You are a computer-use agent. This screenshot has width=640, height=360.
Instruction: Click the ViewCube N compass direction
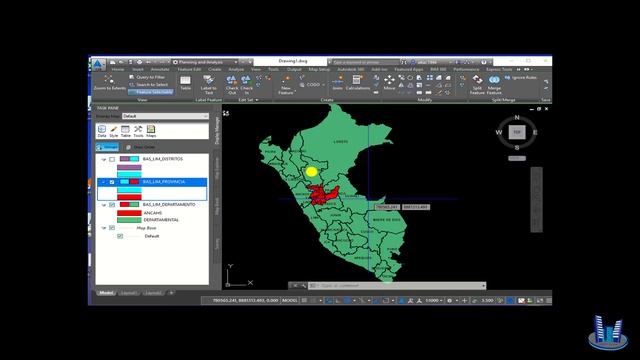point(517,118)
